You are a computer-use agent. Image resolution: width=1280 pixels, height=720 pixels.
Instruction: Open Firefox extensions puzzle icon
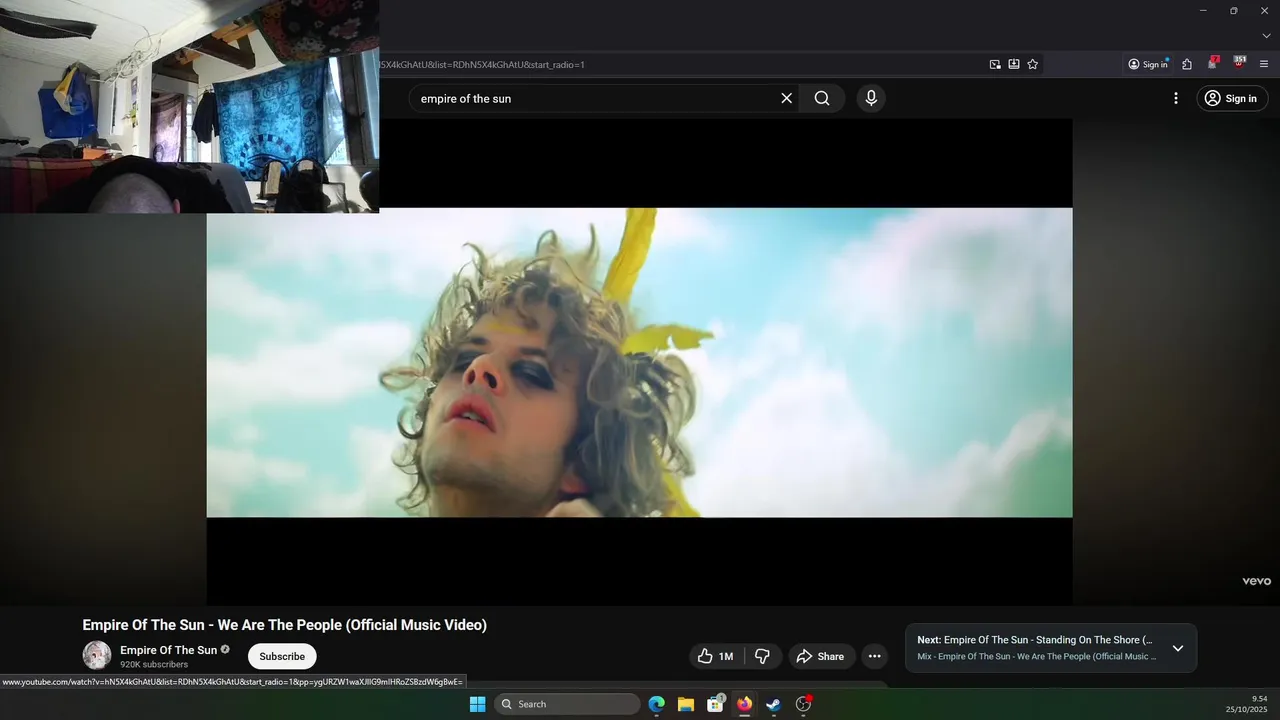(1187, 64)
